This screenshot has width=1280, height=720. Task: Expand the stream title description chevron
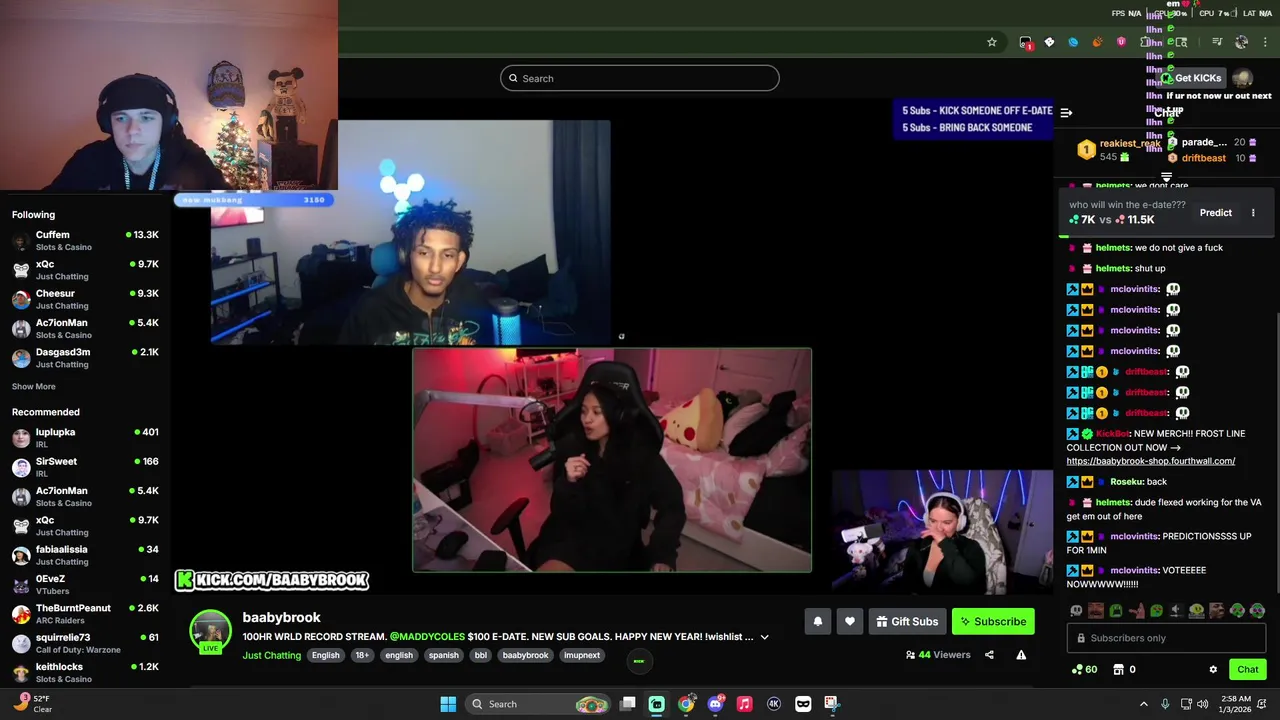(x=764, y=637)
